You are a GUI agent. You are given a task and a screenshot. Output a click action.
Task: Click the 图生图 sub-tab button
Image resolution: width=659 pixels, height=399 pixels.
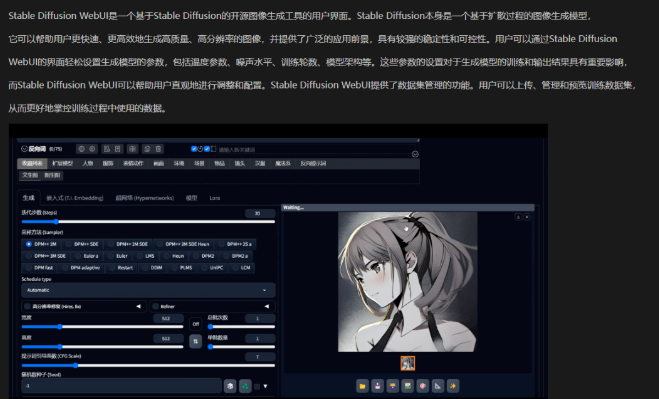click(52, 175)
